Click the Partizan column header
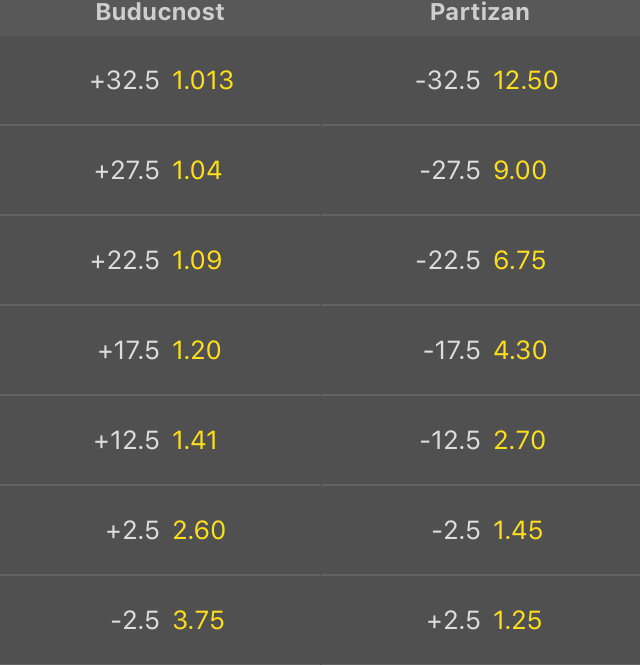The image size is (640, 665). coord(480,13)
